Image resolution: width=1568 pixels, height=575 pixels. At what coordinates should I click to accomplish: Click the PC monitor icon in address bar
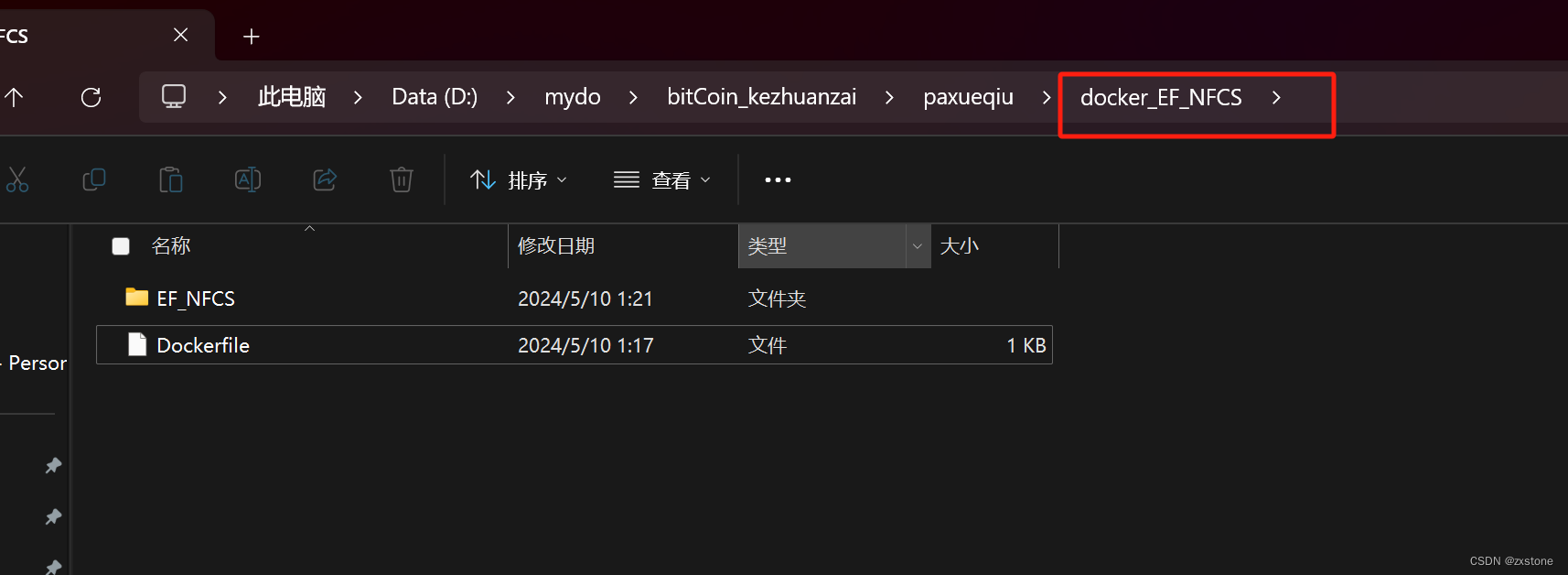tap(174, 96)
